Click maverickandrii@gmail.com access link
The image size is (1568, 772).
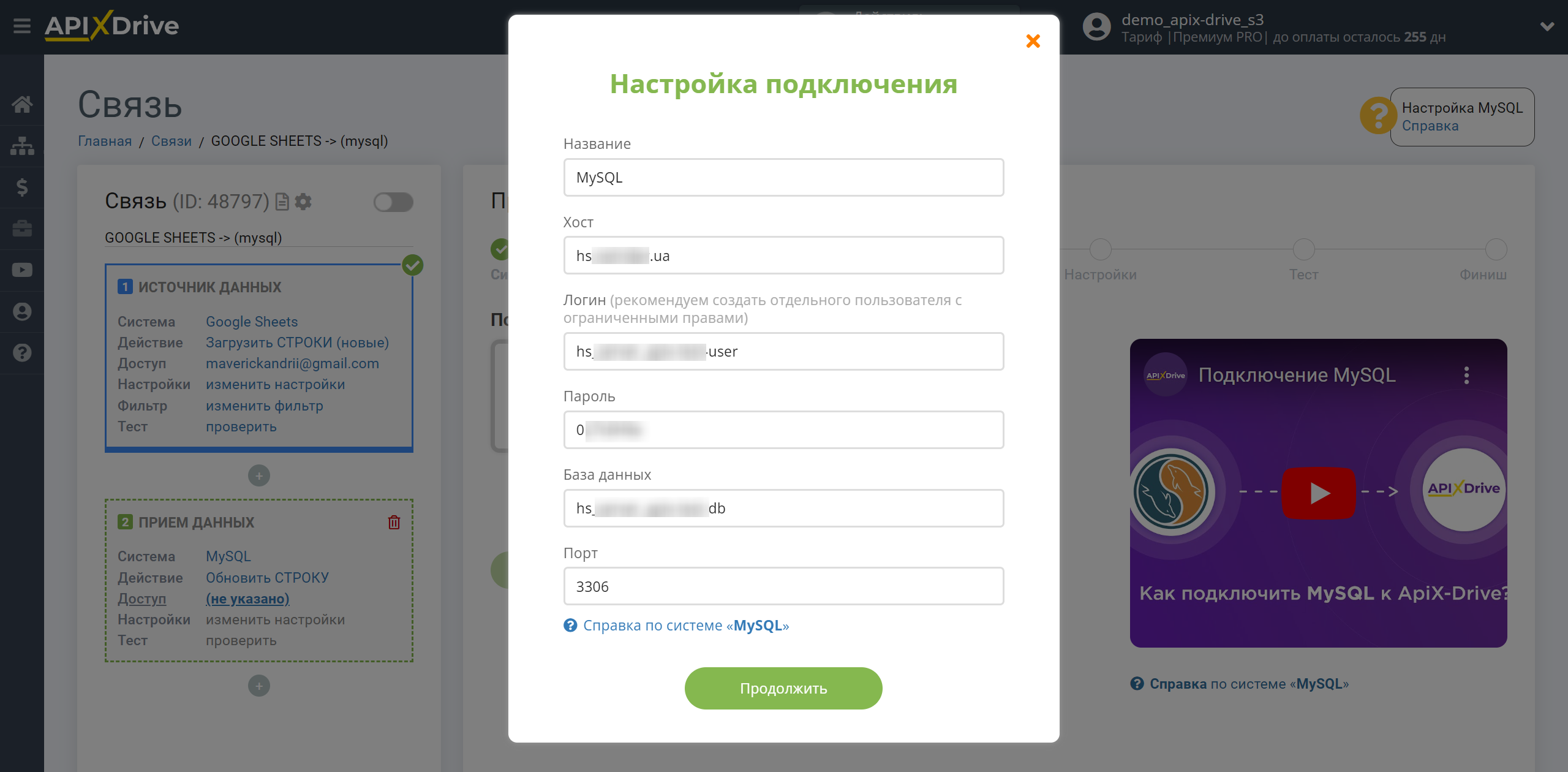point(292,363)
